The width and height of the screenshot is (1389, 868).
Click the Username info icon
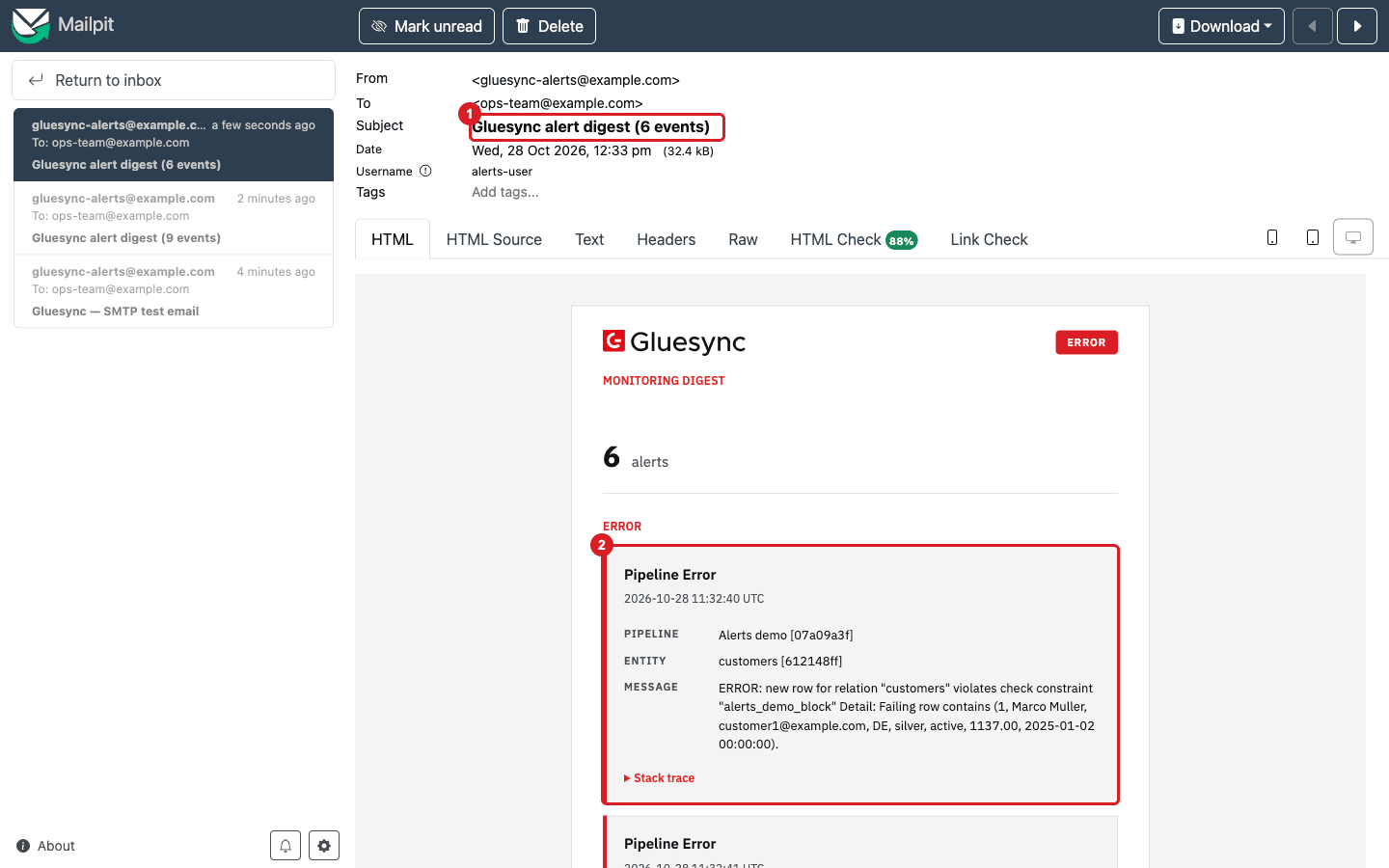tap(425, 171)
